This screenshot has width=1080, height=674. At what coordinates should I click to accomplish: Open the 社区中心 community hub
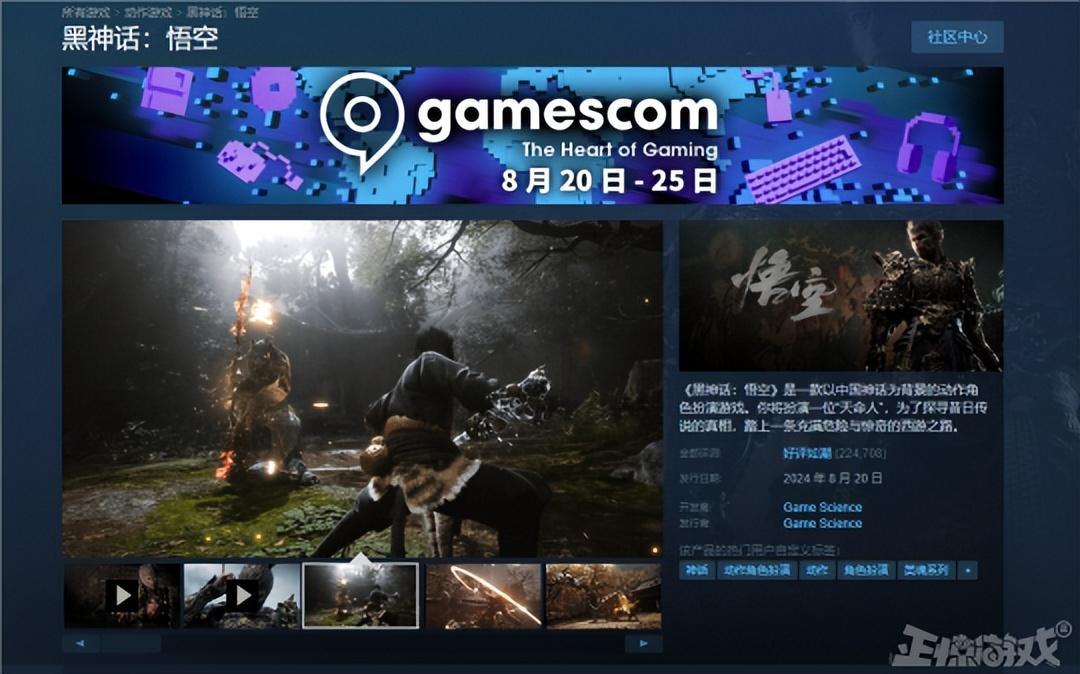[957, 37]
